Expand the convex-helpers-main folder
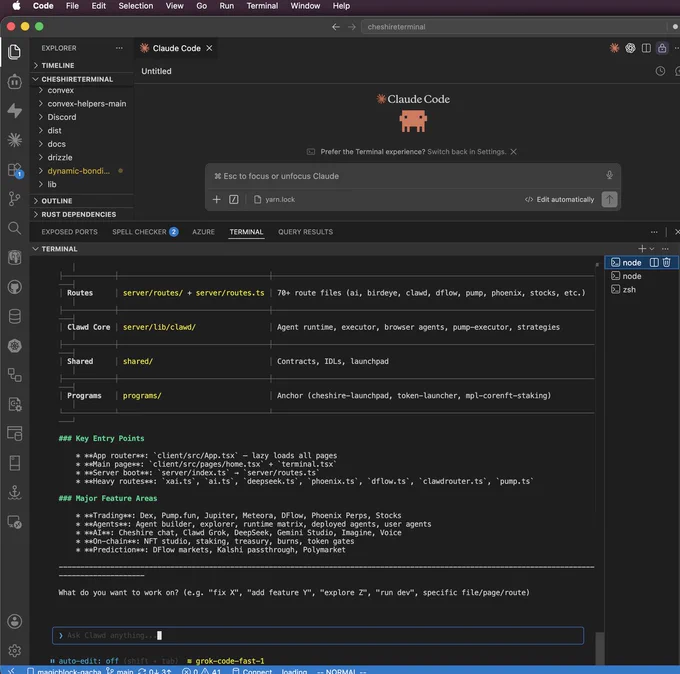The width and height of the screenshot is (680, 674). pos(85,104)
